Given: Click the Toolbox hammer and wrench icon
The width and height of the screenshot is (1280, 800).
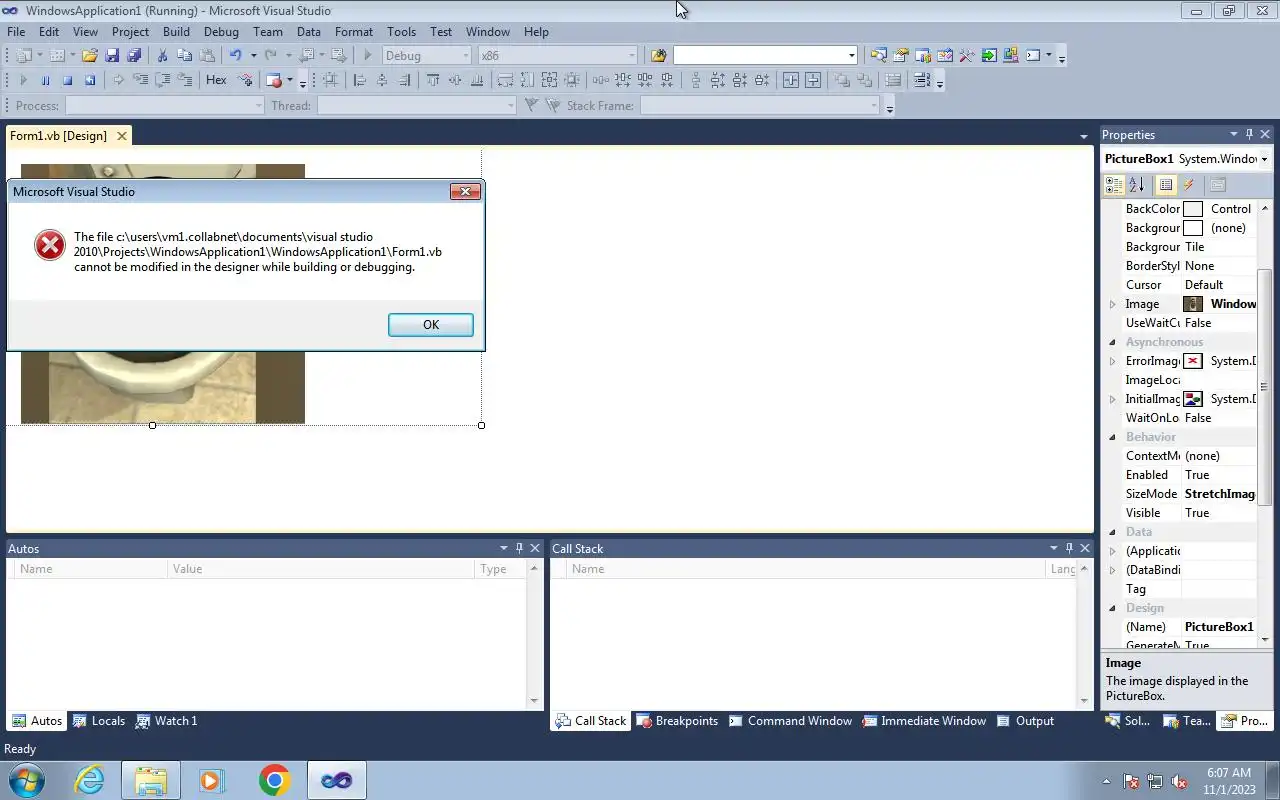Looking at the screenshot, I should [x=966, y=55].
